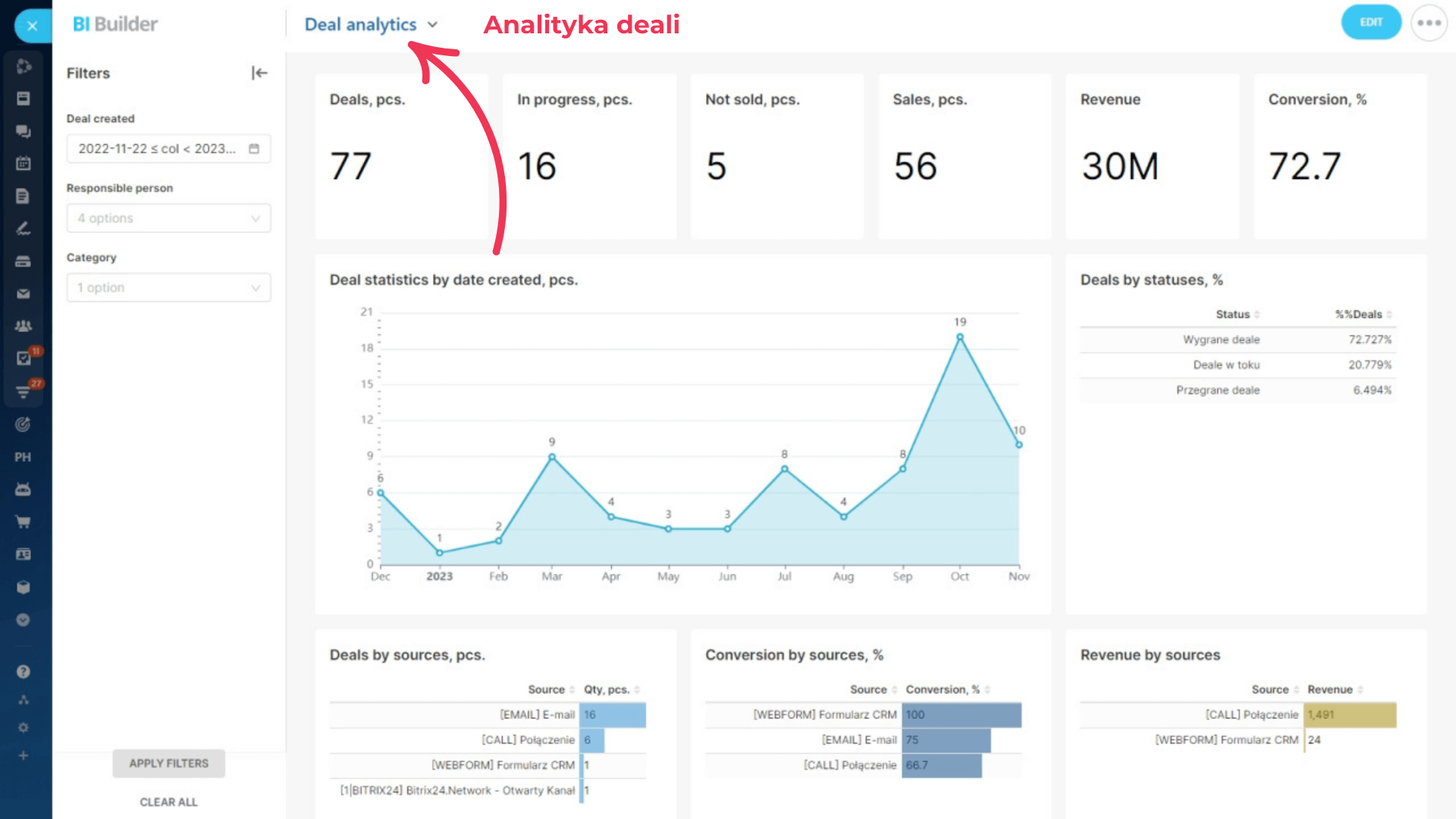Click the chat messages icon in sidebar
Image resolution: width=1456 pixels, height=819 pixels.
(x=24, y=131)
